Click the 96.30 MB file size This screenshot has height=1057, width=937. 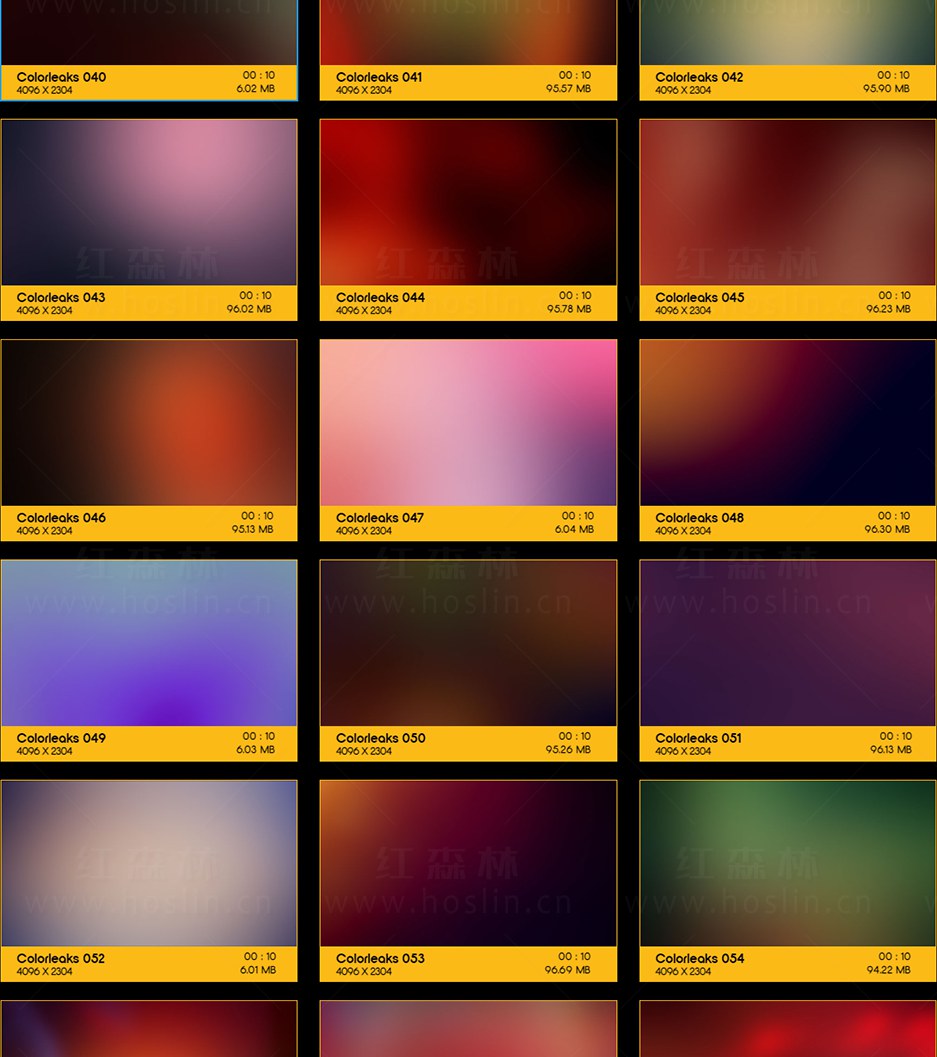887,529
